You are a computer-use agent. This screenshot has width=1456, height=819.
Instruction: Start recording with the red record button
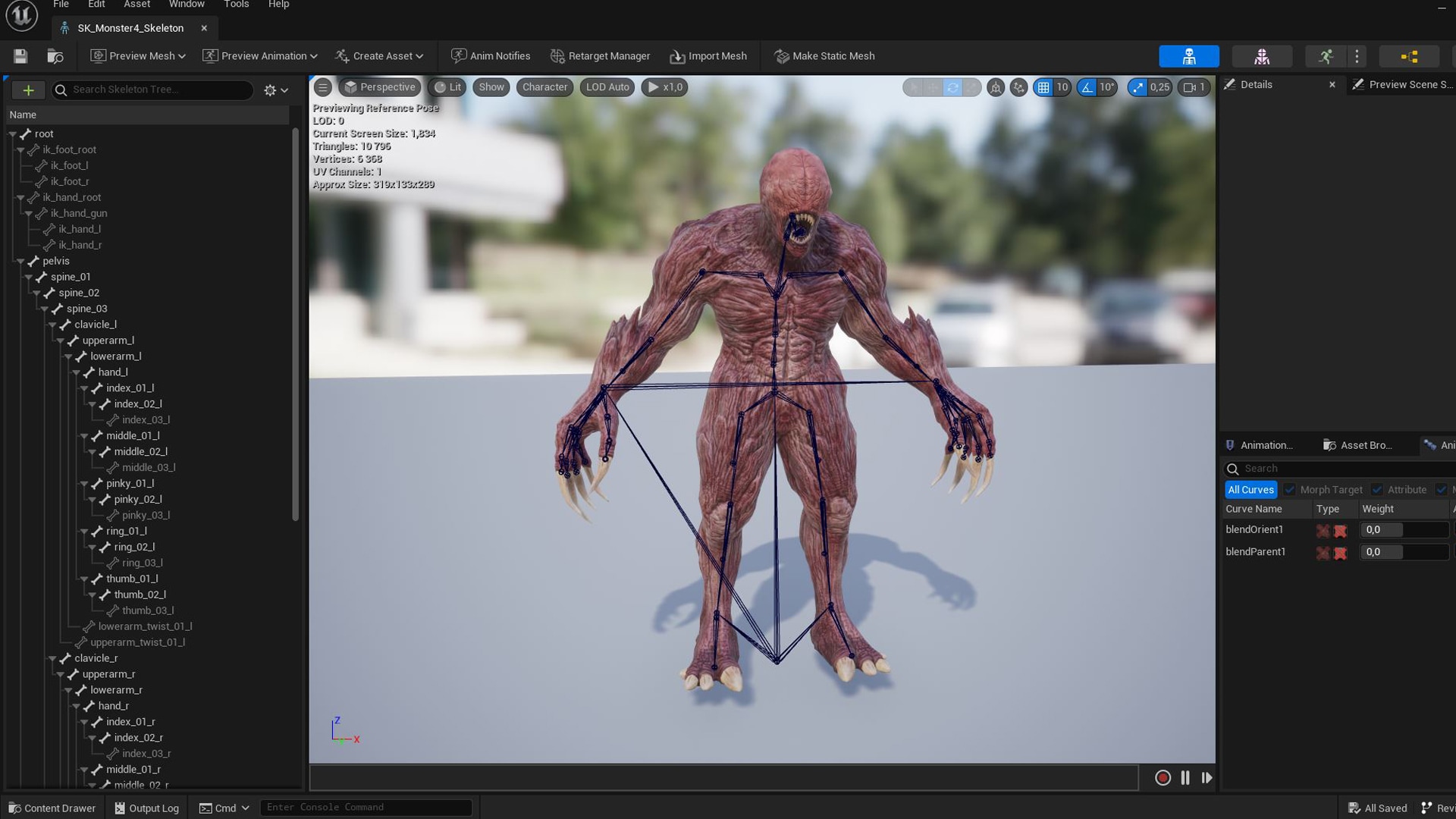[1162, 777]
